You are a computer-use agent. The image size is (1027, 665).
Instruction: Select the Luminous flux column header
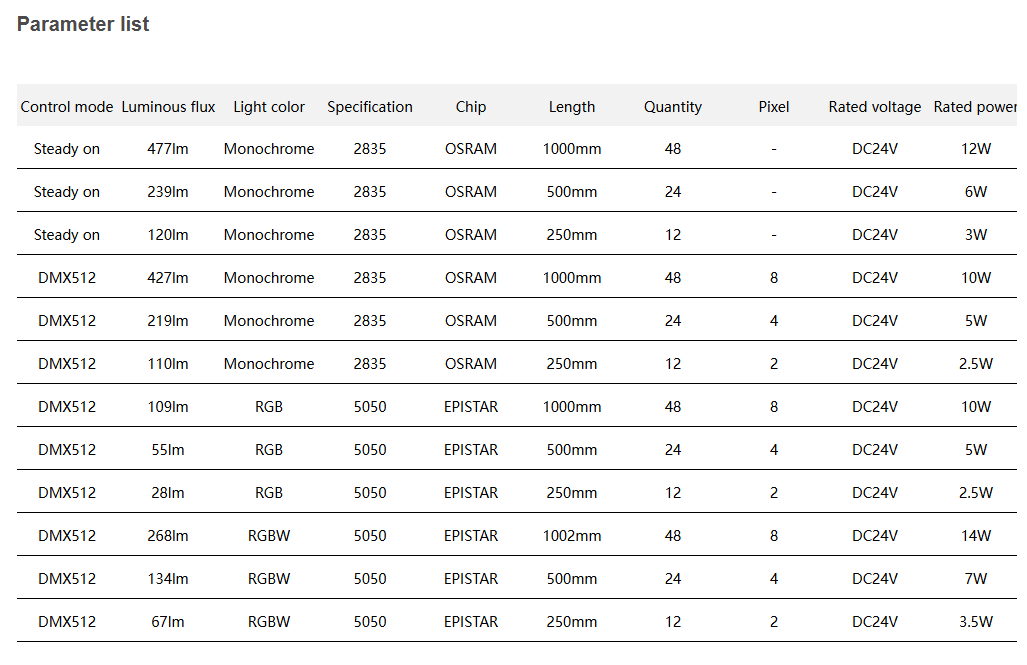168,107
